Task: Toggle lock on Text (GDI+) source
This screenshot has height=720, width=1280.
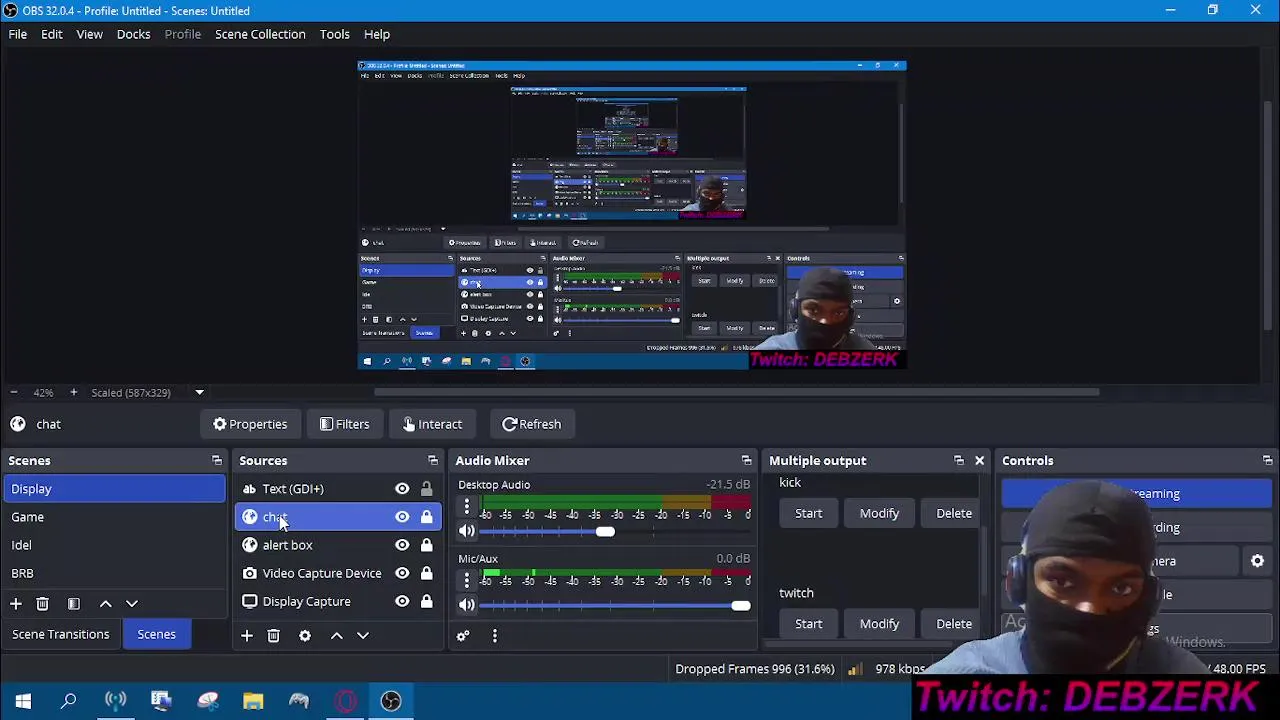Action: [426, 489]
